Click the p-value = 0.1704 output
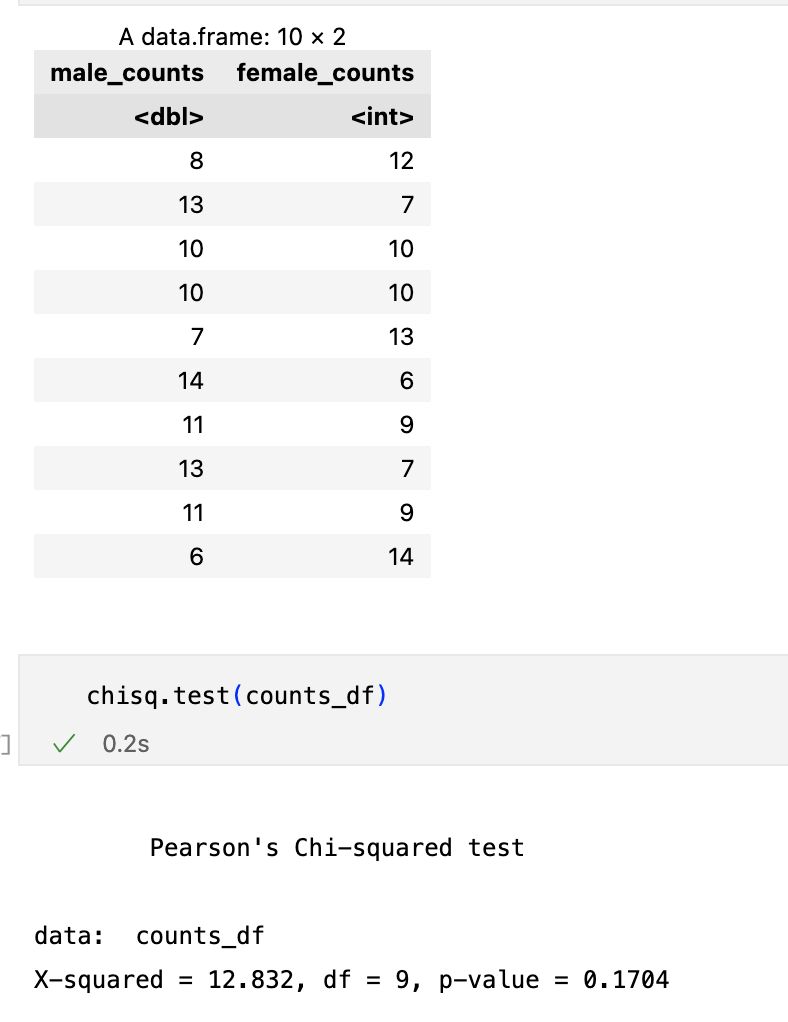788x1022 pixels. click(x=554, y=980)
